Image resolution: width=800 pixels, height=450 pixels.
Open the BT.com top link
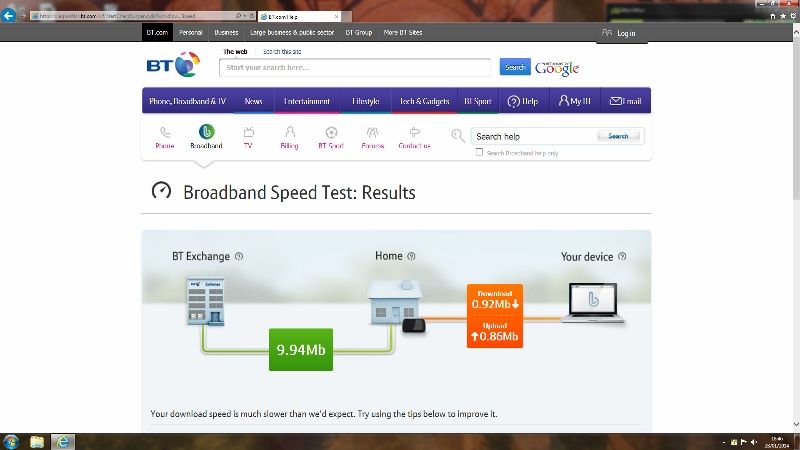(x=157, y=32)
